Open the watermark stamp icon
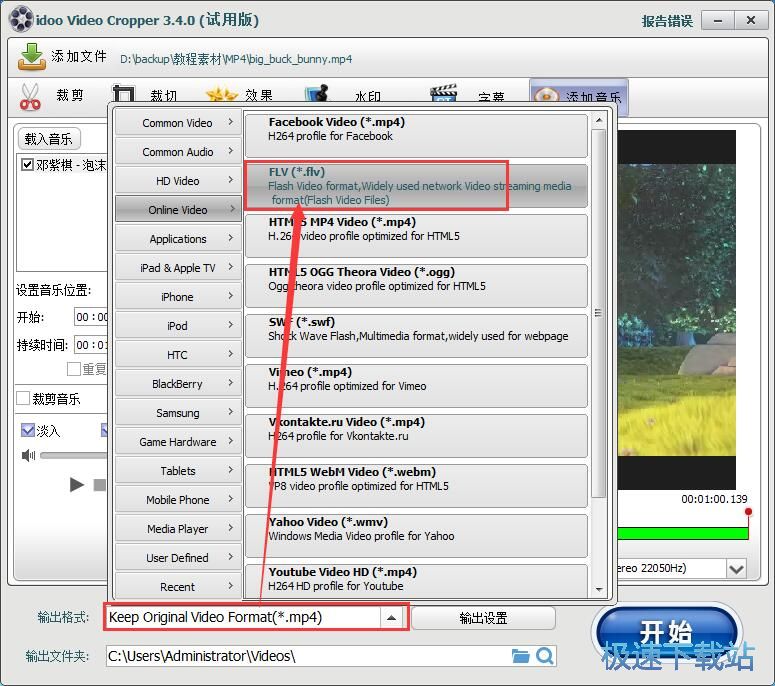 pyautogui.click(x=317, y=93)
